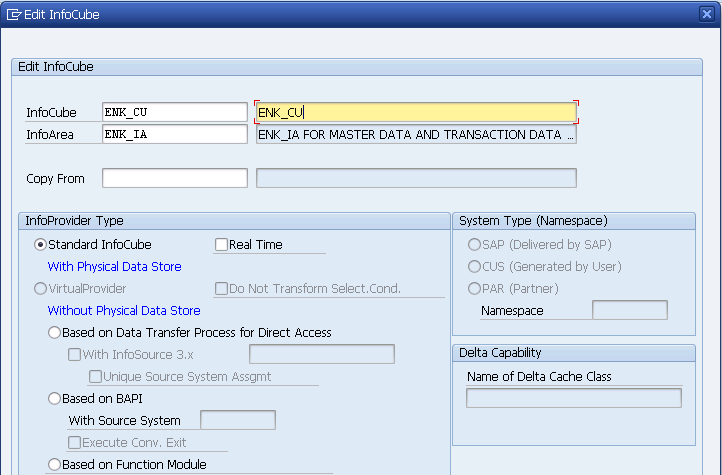Click the InfoProvider Type group header
This screenshot has height=475, width=722.
click(x=234, y=221)
